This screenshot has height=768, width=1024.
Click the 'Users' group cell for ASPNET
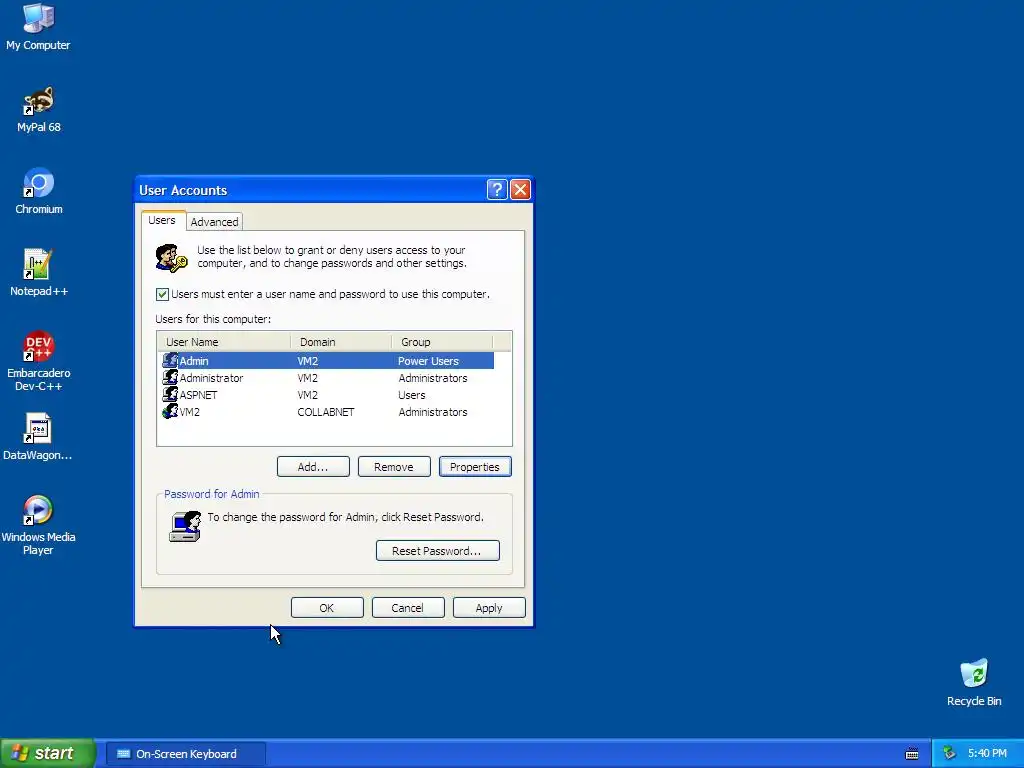pos(411,395)
